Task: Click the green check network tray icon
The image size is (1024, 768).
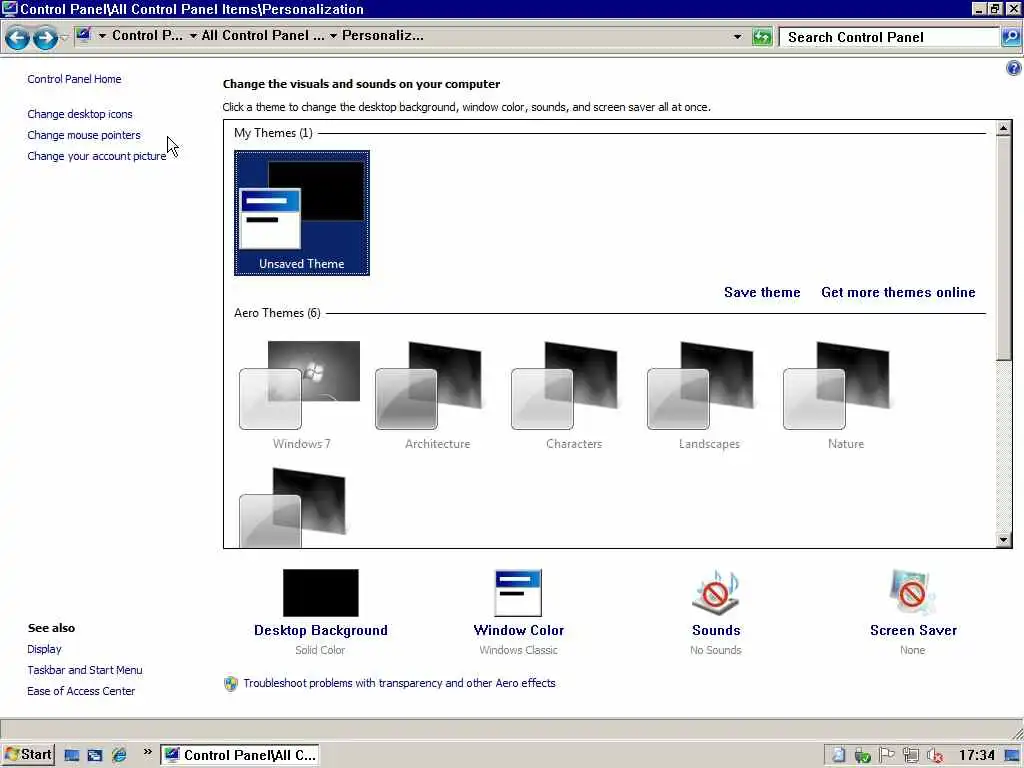Action: coord(862,756)
